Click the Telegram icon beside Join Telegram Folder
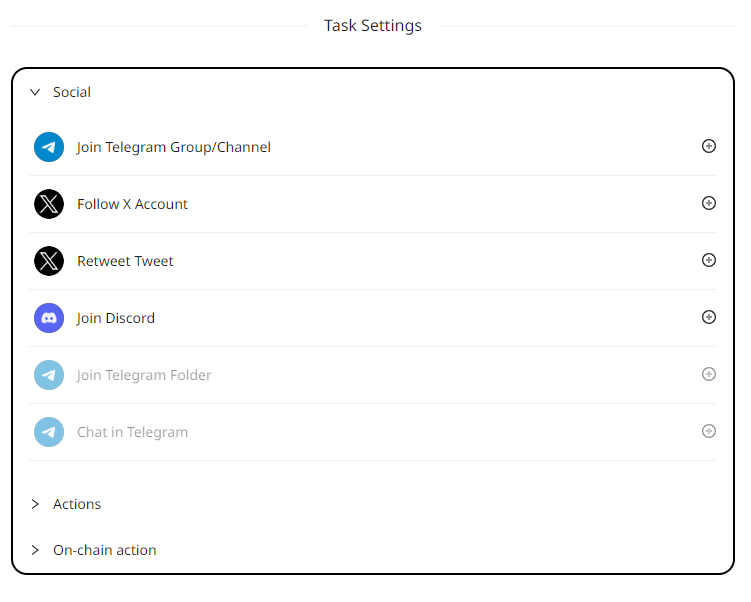 tap(49, 375)
